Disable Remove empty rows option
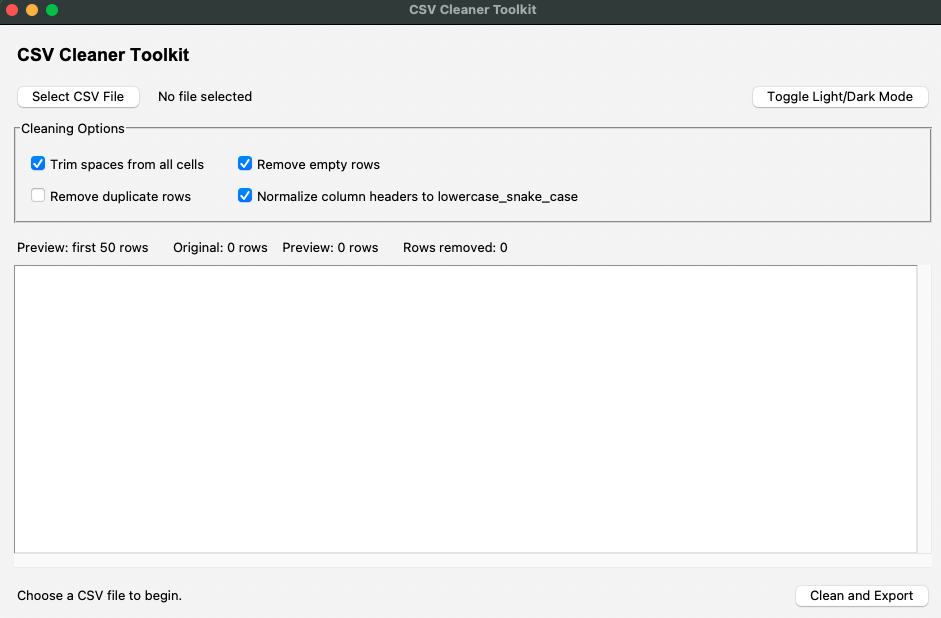 coord(245,164)
